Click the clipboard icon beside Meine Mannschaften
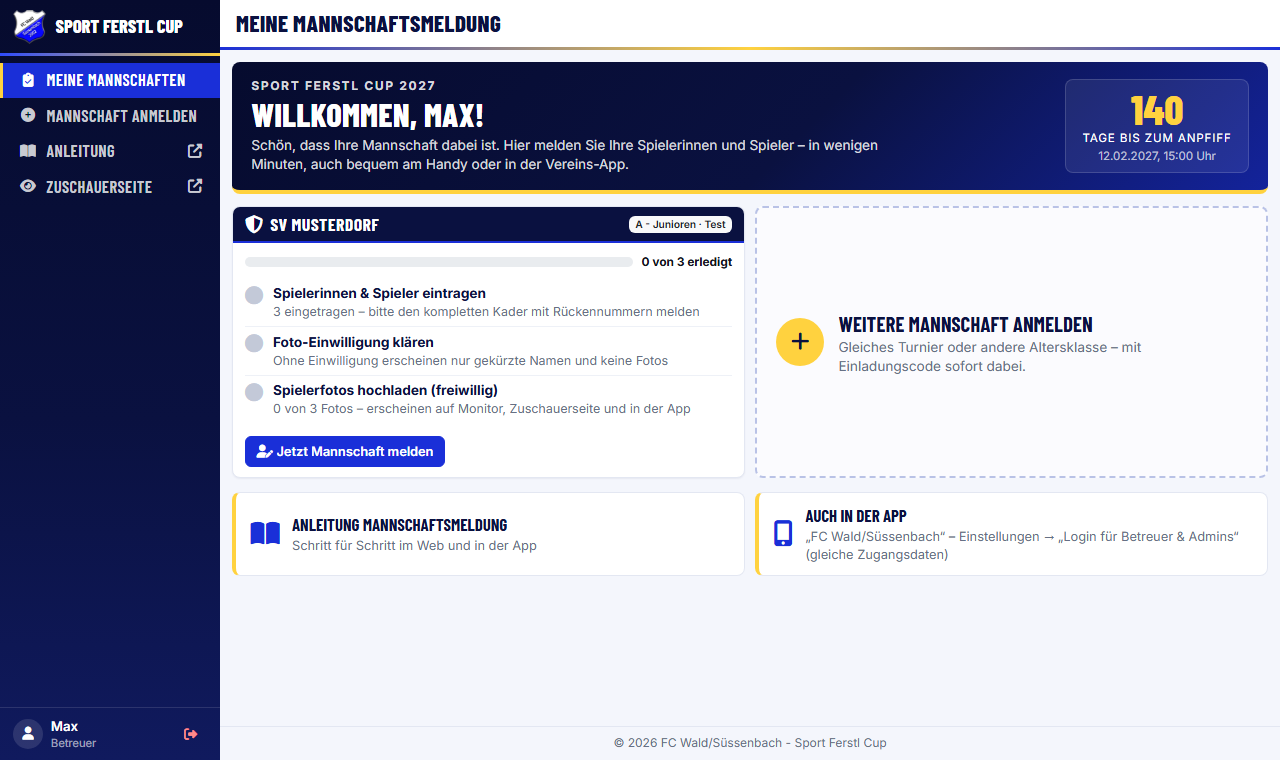This screenshot has width=1280, height=760. 28,80
